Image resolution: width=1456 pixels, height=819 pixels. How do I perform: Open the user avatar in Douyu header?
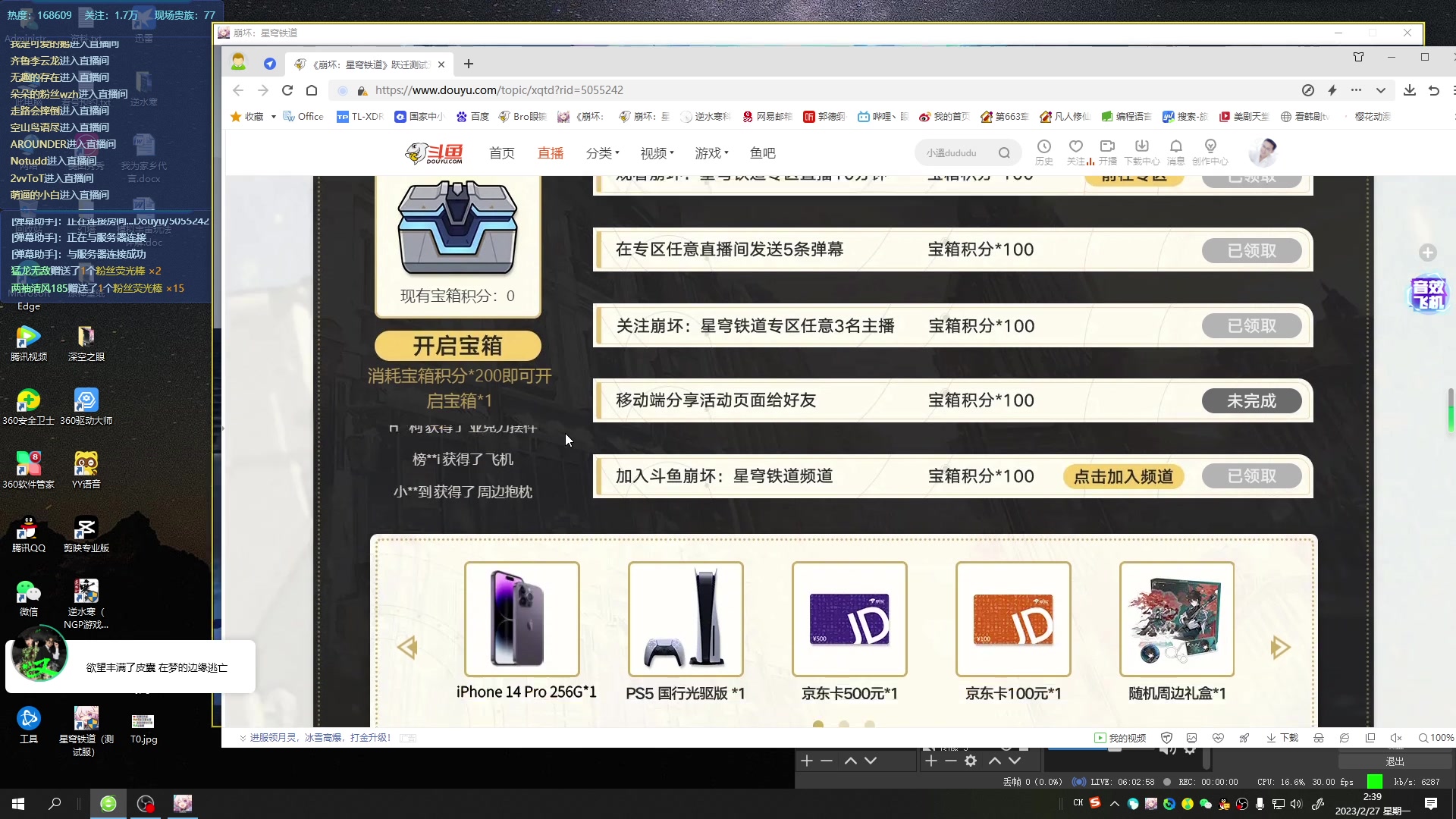point(1263,152)
